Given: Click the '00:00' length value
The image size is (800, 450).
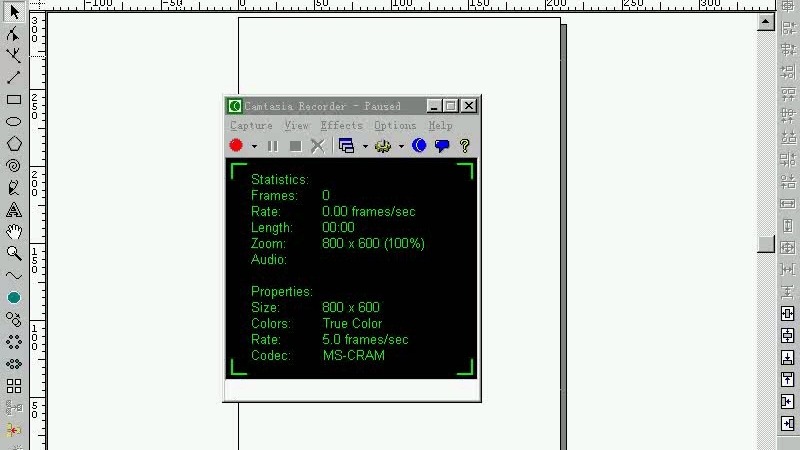Looking at the screenshot, I should pos(338,228).
